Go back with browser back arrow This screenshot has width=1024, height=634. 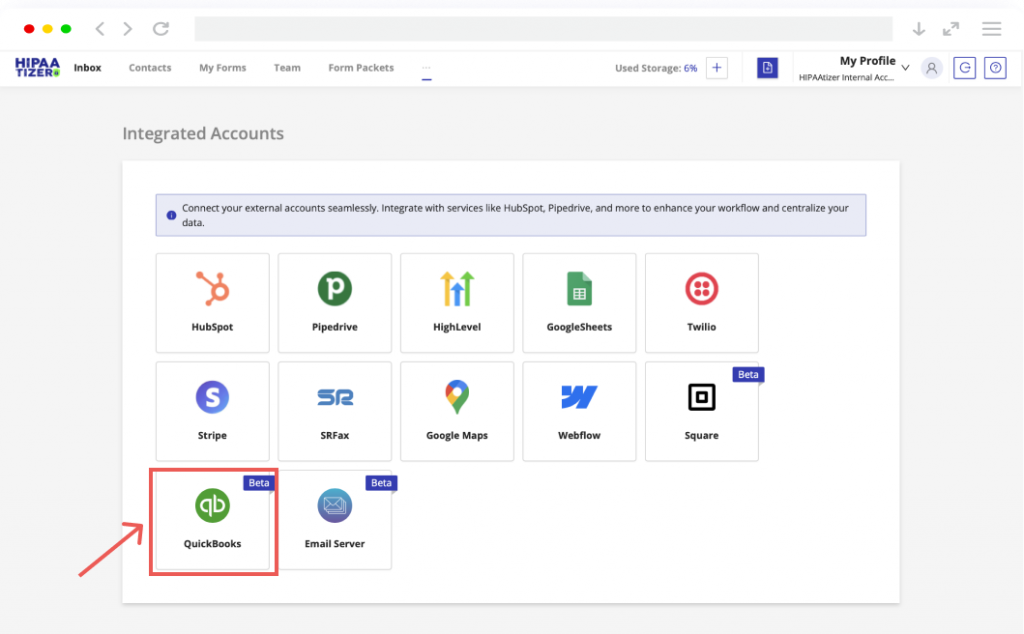(x=100, y=29)
